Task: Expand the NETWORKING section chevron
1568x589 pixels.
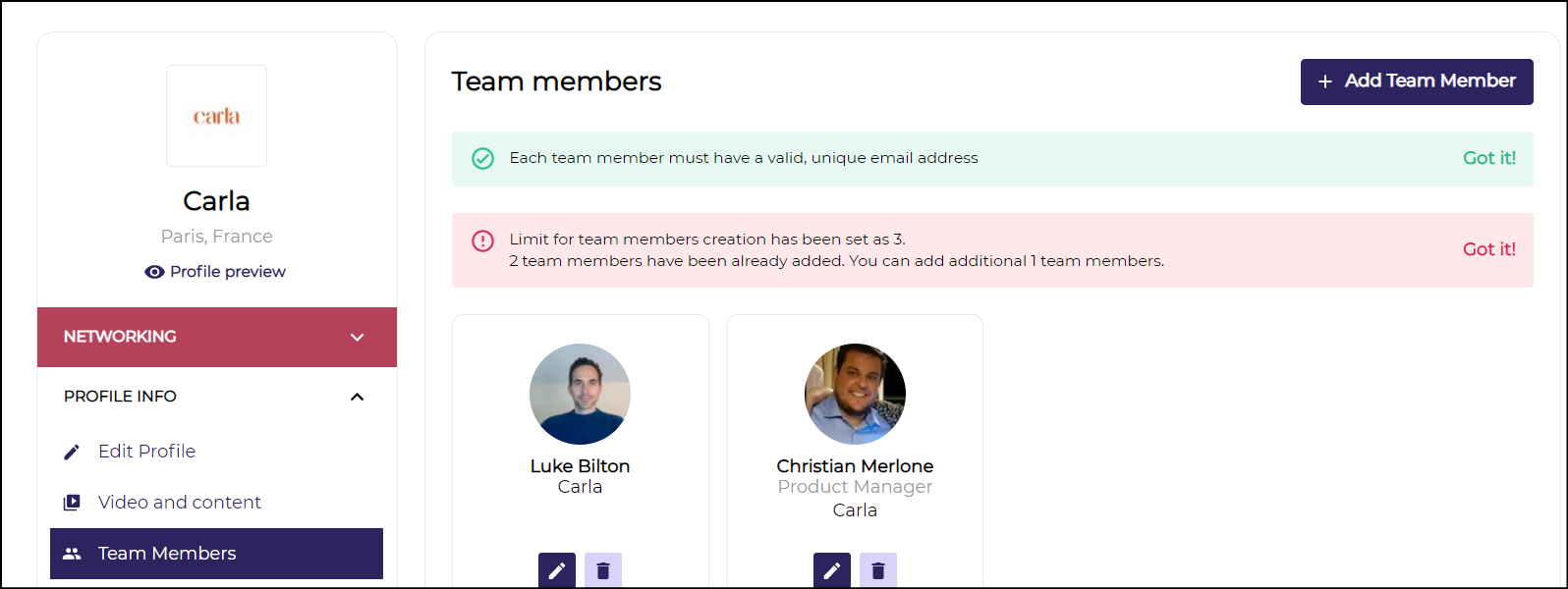Action: pyautogui.click(x=357, y=337)
